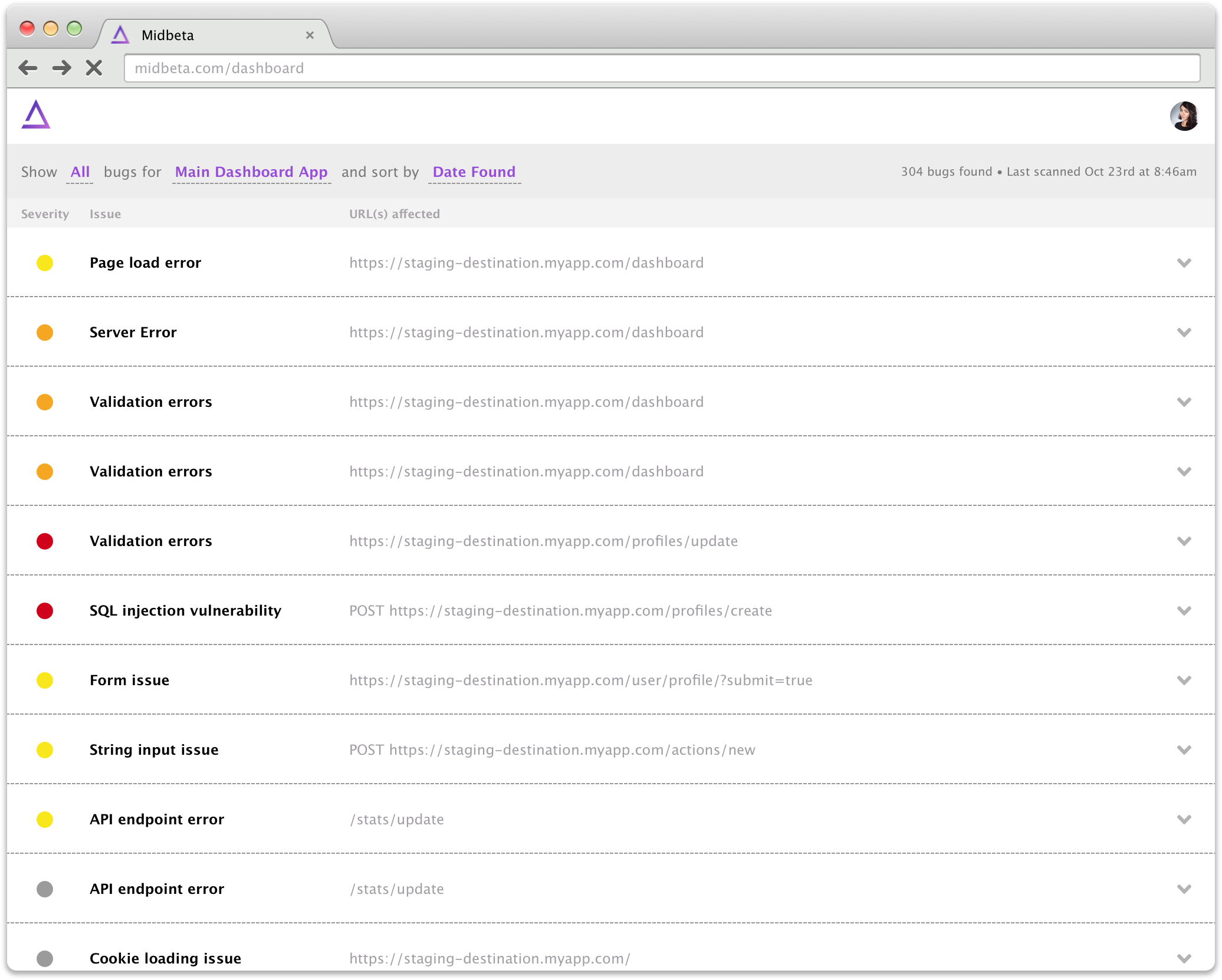The image size is (1222, 980).
Task: Click the browser back arrow
Action: (28, 68)
